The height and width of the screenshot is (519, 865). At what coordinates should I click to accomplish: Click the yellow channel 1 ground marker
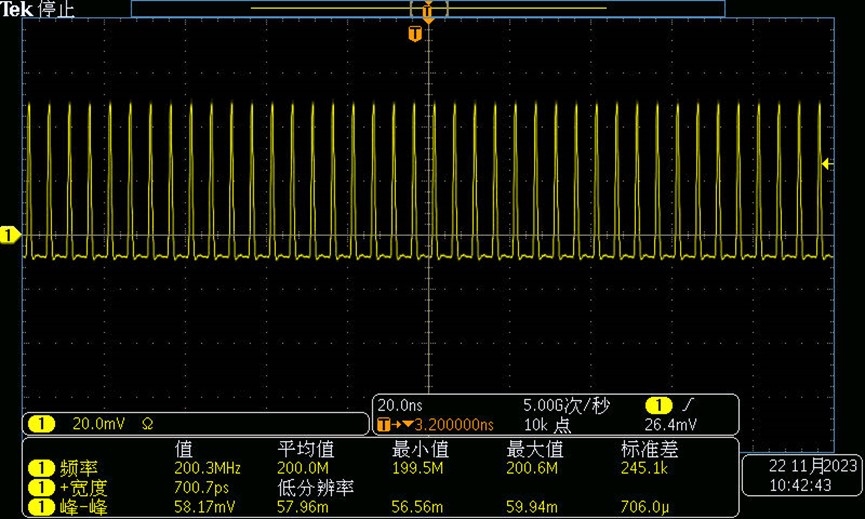(x=9, y=236)
